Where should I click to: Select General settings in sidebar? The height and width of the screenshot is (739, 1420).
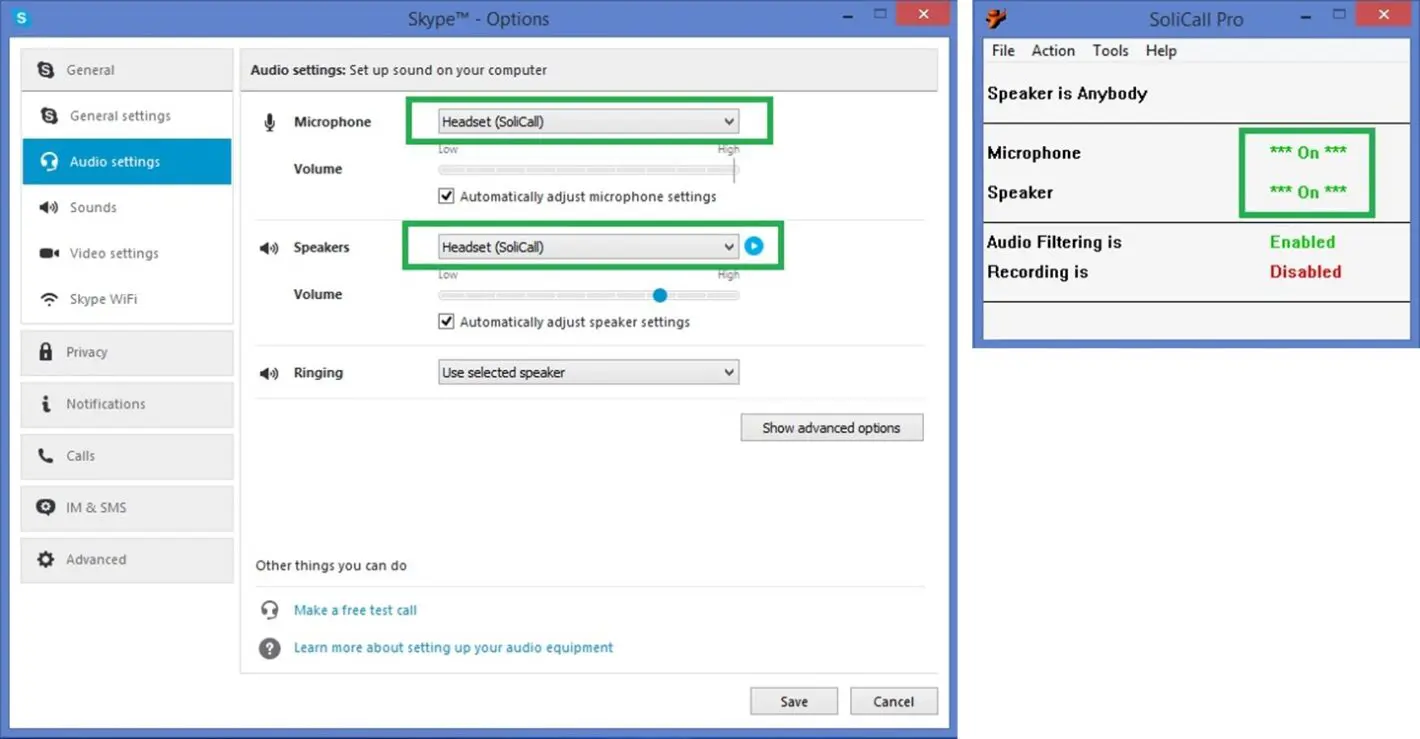tap(127, 116)
